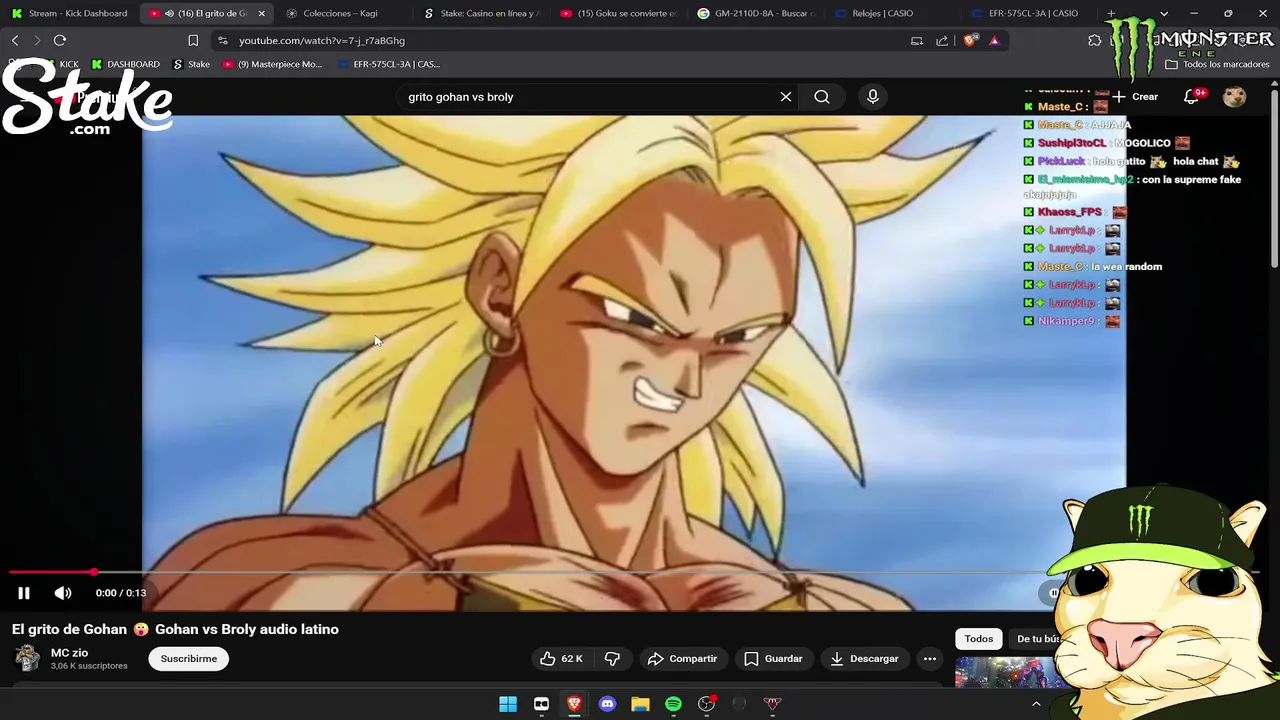The height and width of the screenshot is (720, 1280).
Task: Switch to the GM-2110D-8A Buscar tab
Action: tap(756, 14)
